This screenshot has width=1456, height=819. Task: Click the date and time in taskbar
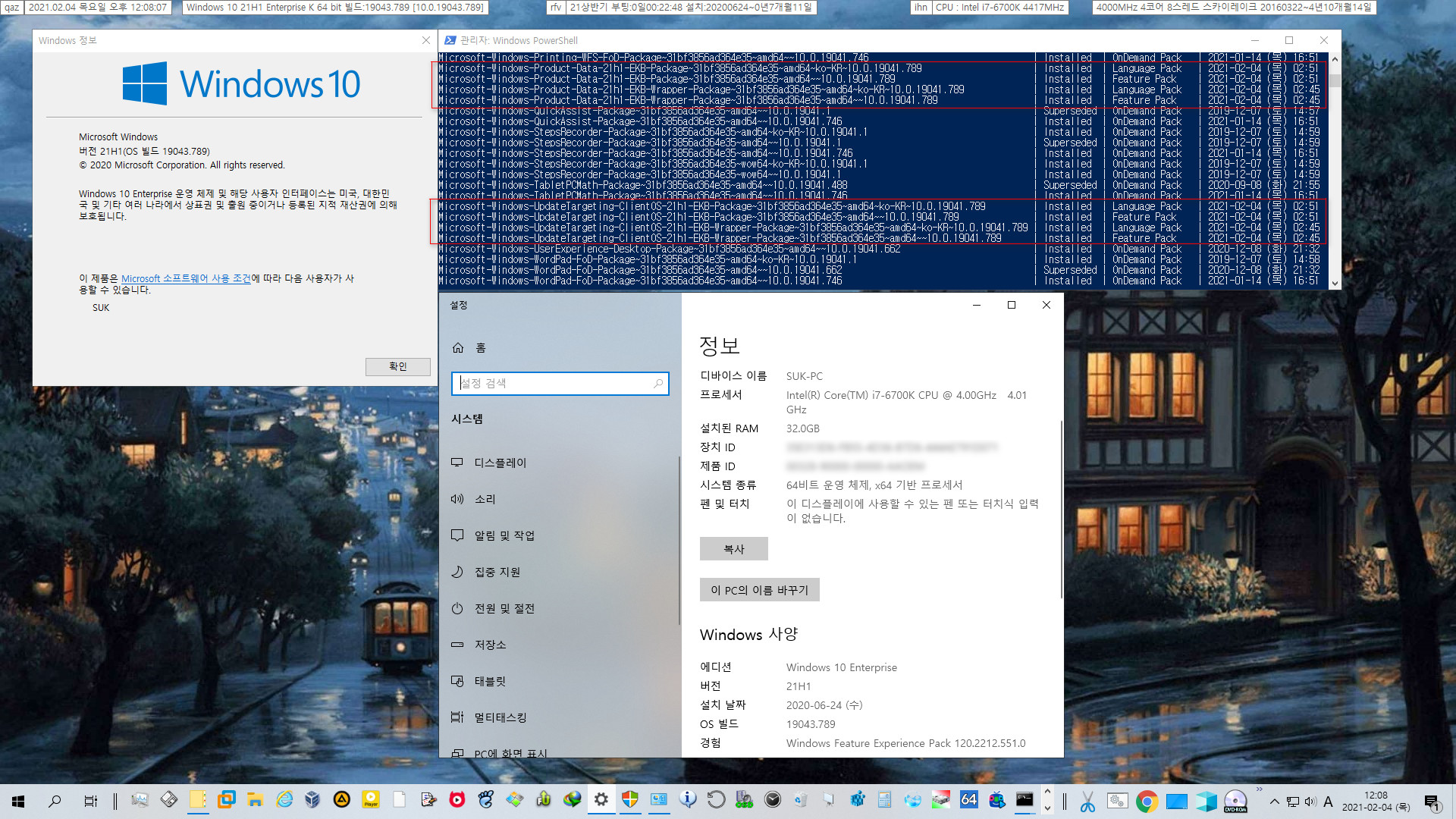tap(1376, 802)
